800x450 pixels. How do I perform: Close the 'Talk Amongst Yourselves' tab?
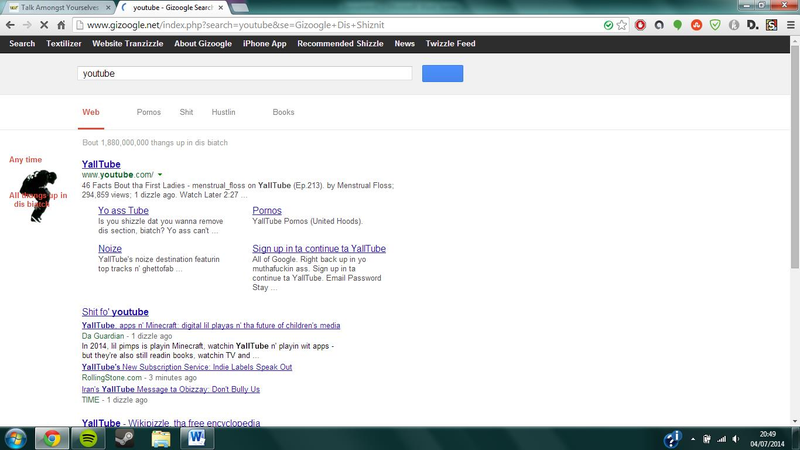tap(108, 8)
